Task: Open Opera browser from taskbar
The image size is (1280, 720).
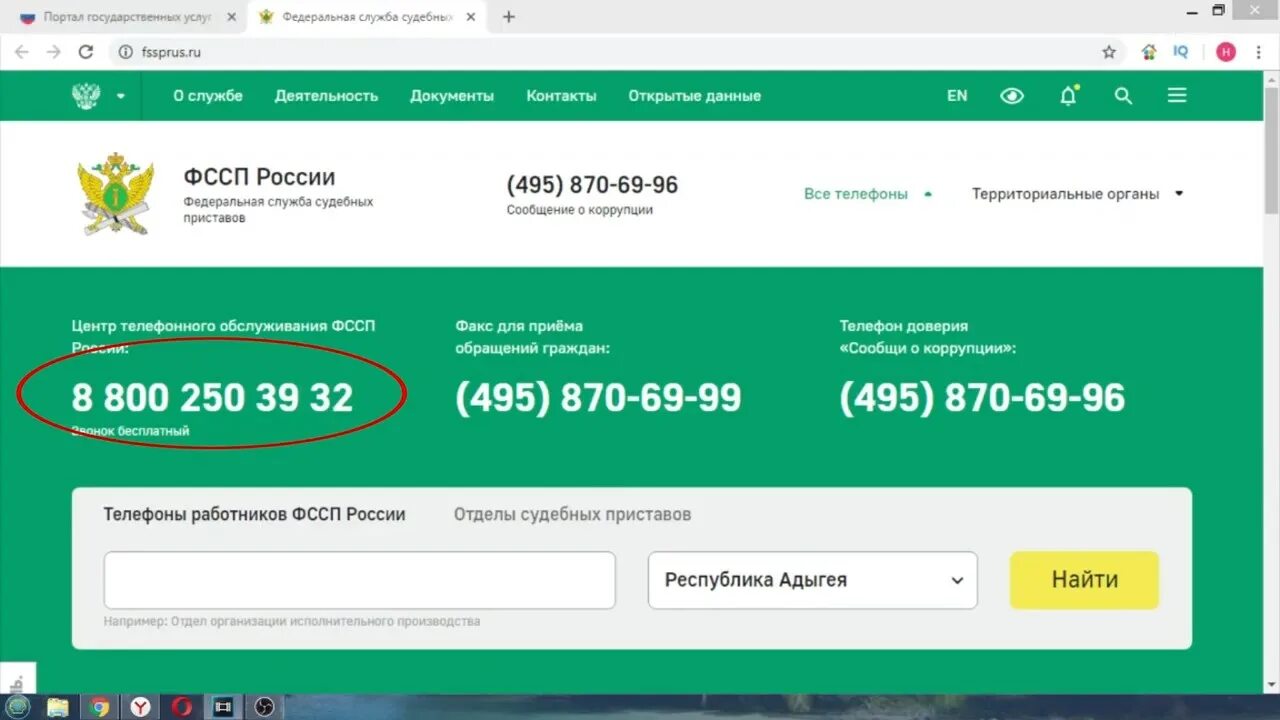Action: [x=181, y=707]
